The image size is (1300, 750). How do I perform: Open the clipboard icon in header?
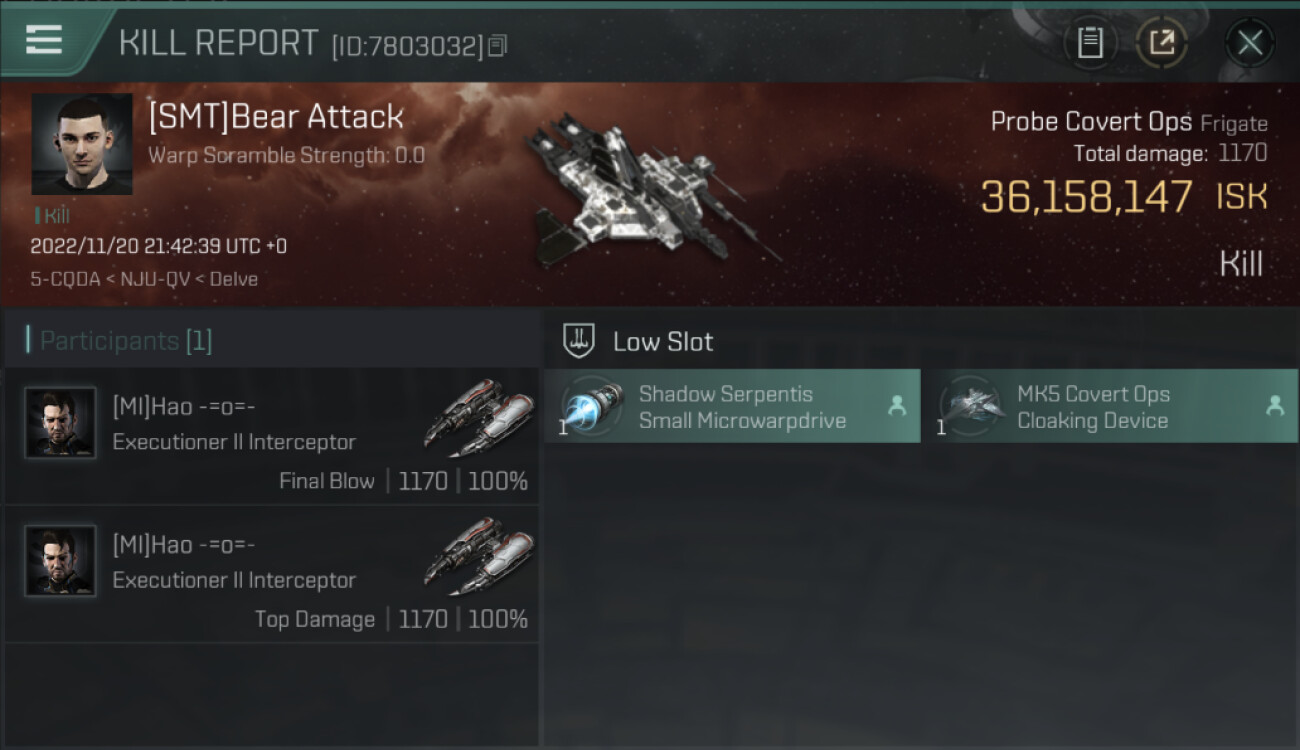[x=1090, y=43]
